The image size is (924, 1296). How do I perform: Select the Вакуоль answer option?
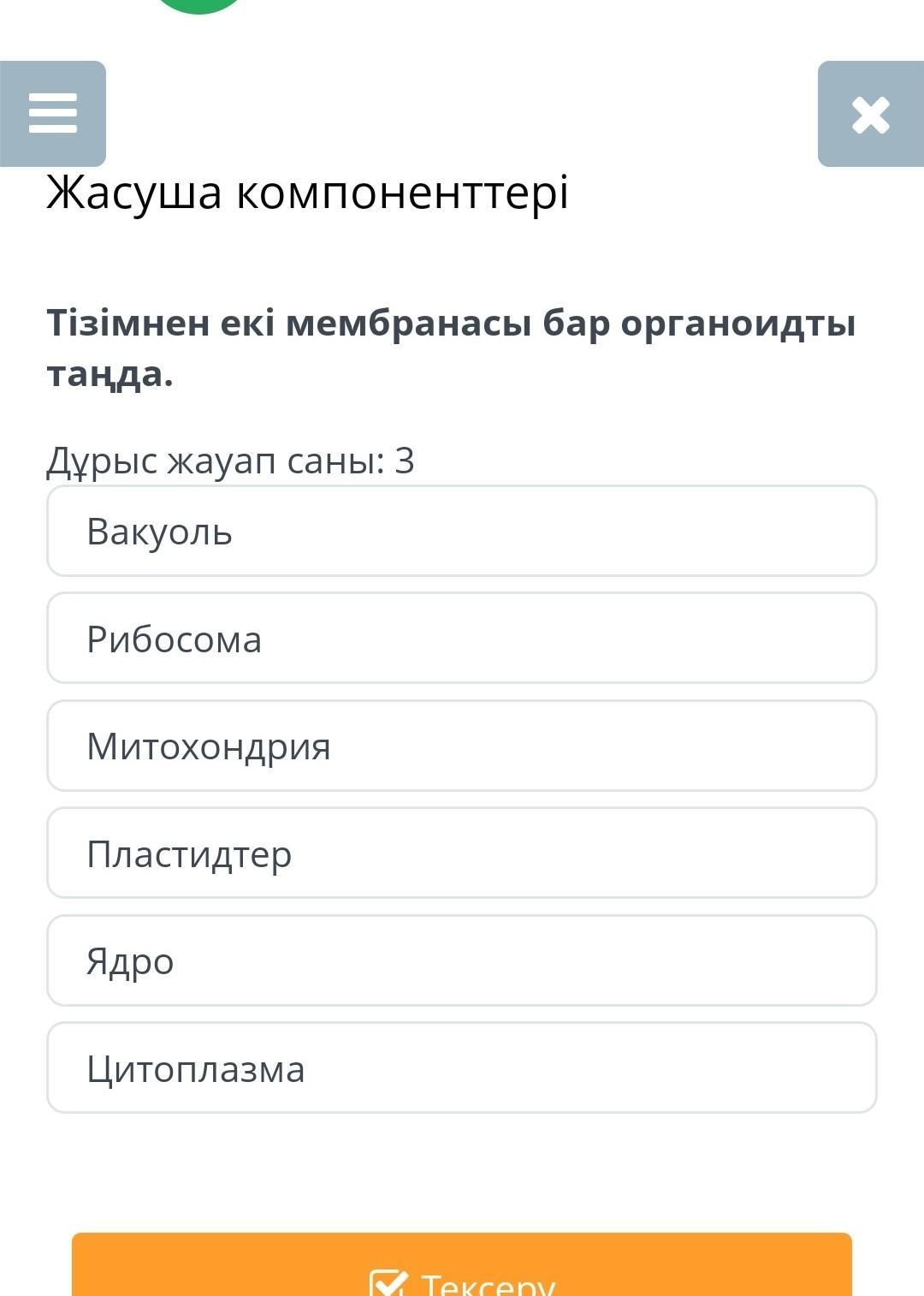[x=462, y=532]
